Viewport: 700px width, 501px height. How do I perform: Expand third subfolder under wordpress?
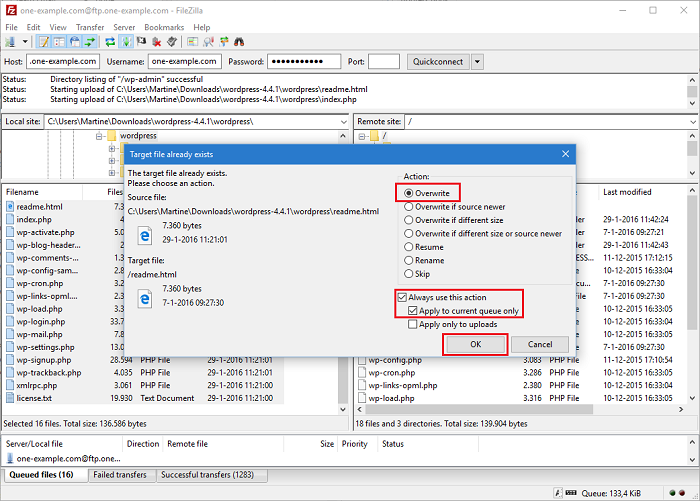pos(112,172)
